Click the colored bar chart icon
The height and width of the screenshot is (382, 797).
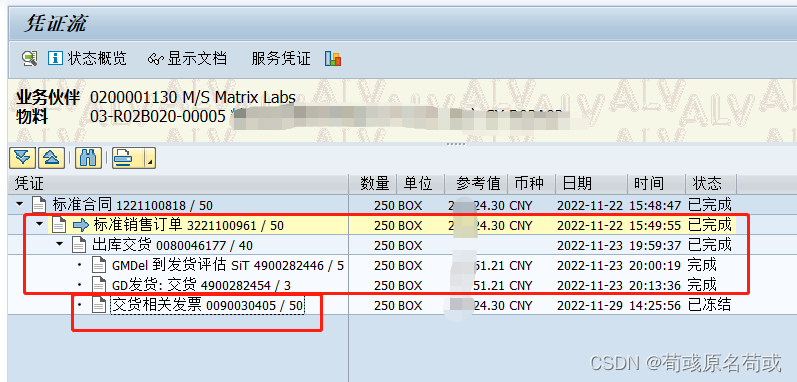333,58
